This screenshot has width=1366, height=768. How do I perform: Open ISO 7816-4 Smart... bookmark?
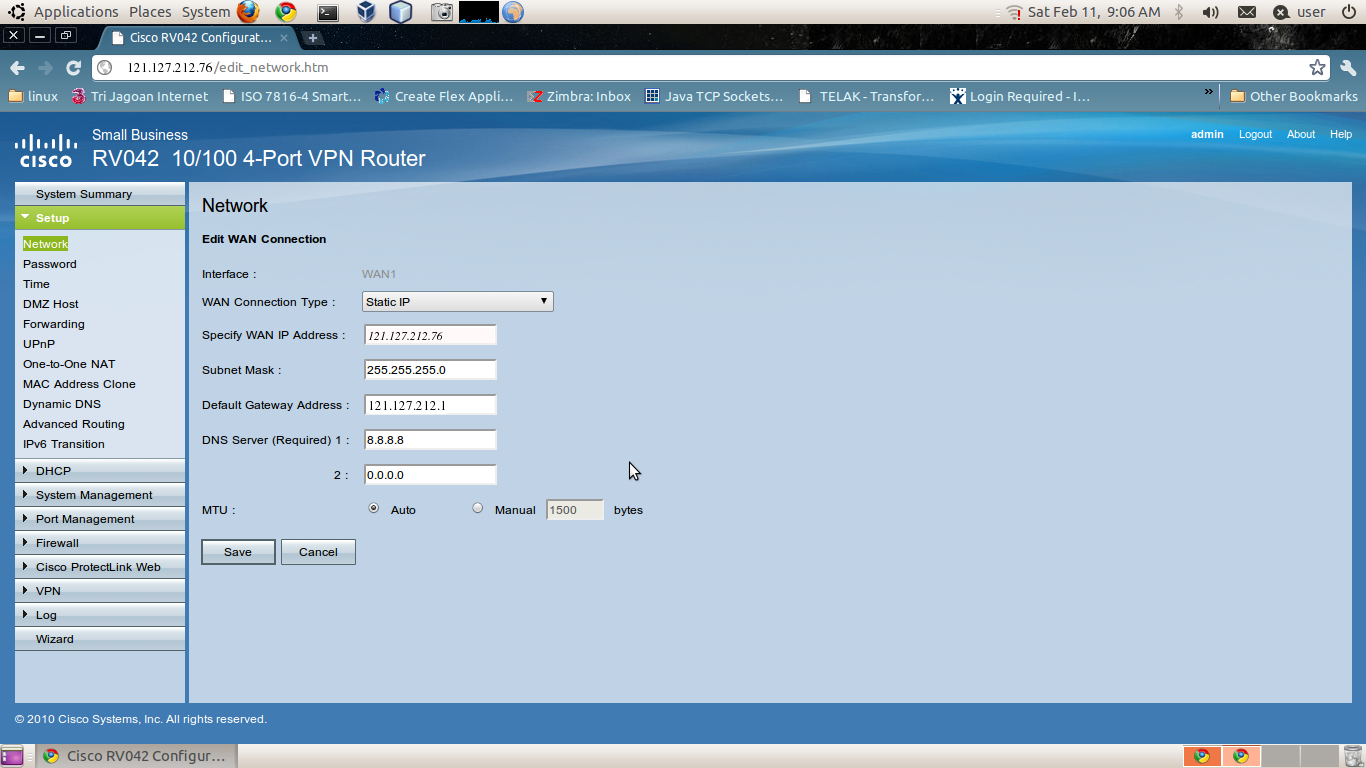292,96
